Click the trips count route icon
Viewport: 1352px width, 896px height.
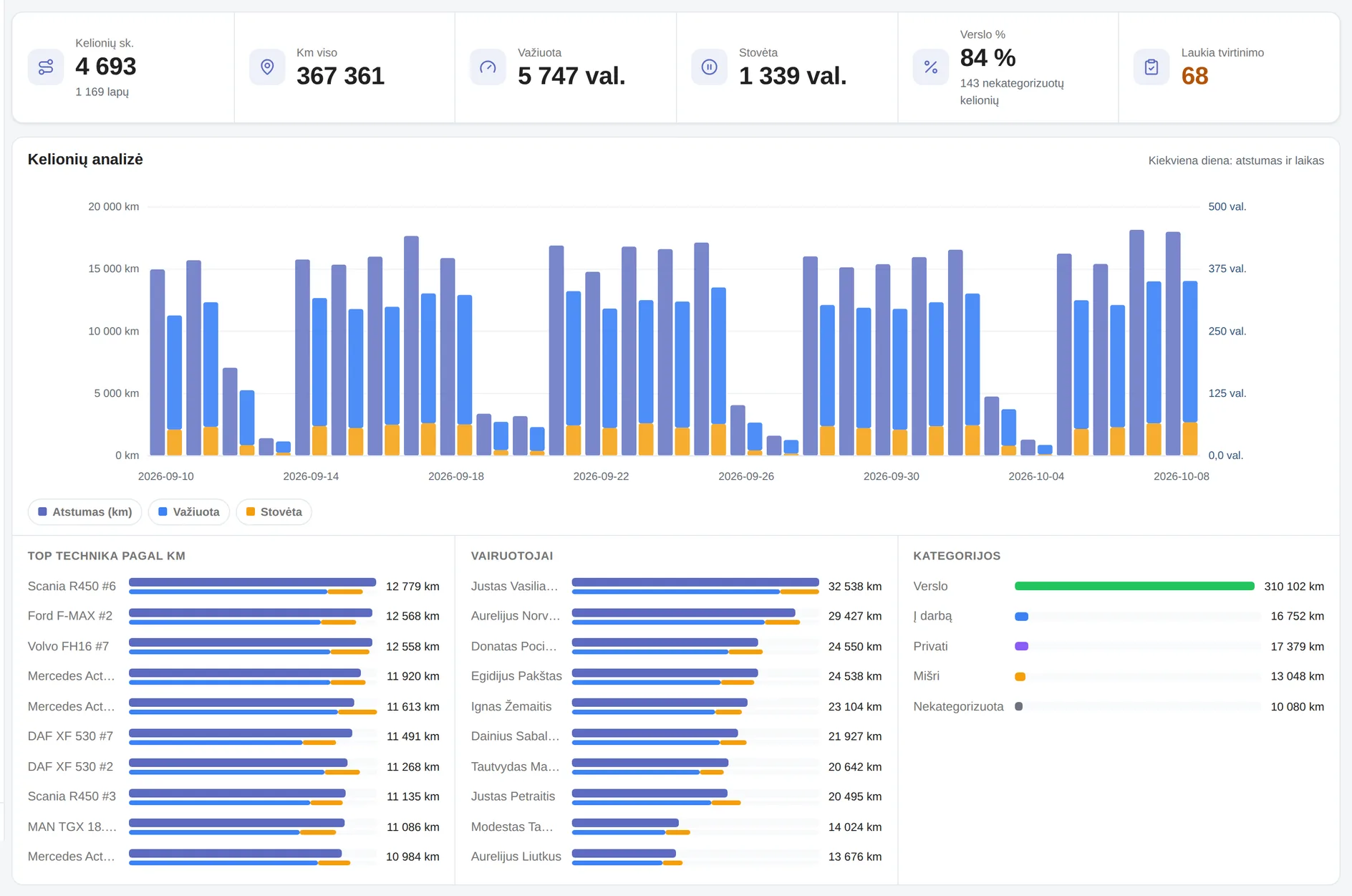click(x=46, y=67)
